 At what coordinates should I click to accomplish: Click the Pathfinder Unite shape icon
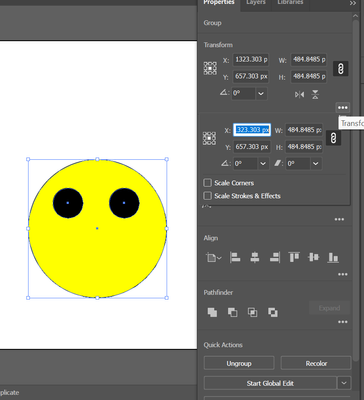tap(212, 312)
